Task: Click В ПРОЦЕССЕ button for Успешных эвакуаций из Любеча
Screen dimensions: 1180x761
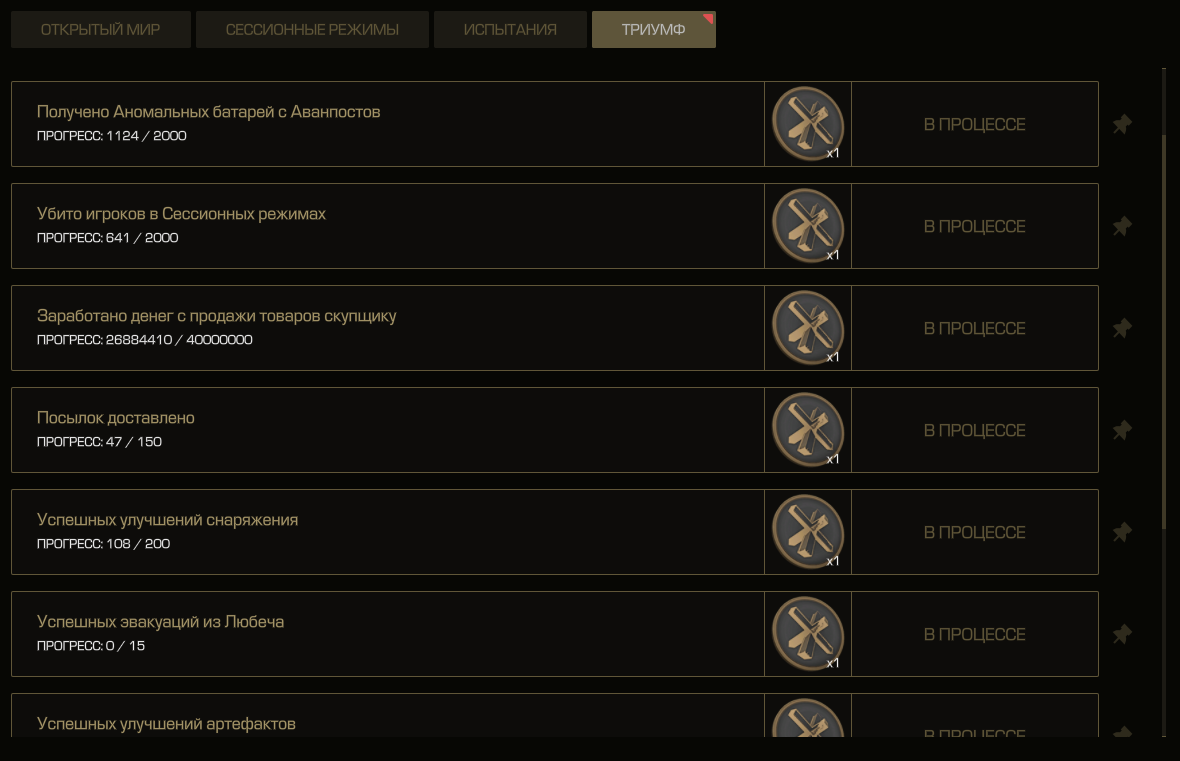Action: pos(975,634)
